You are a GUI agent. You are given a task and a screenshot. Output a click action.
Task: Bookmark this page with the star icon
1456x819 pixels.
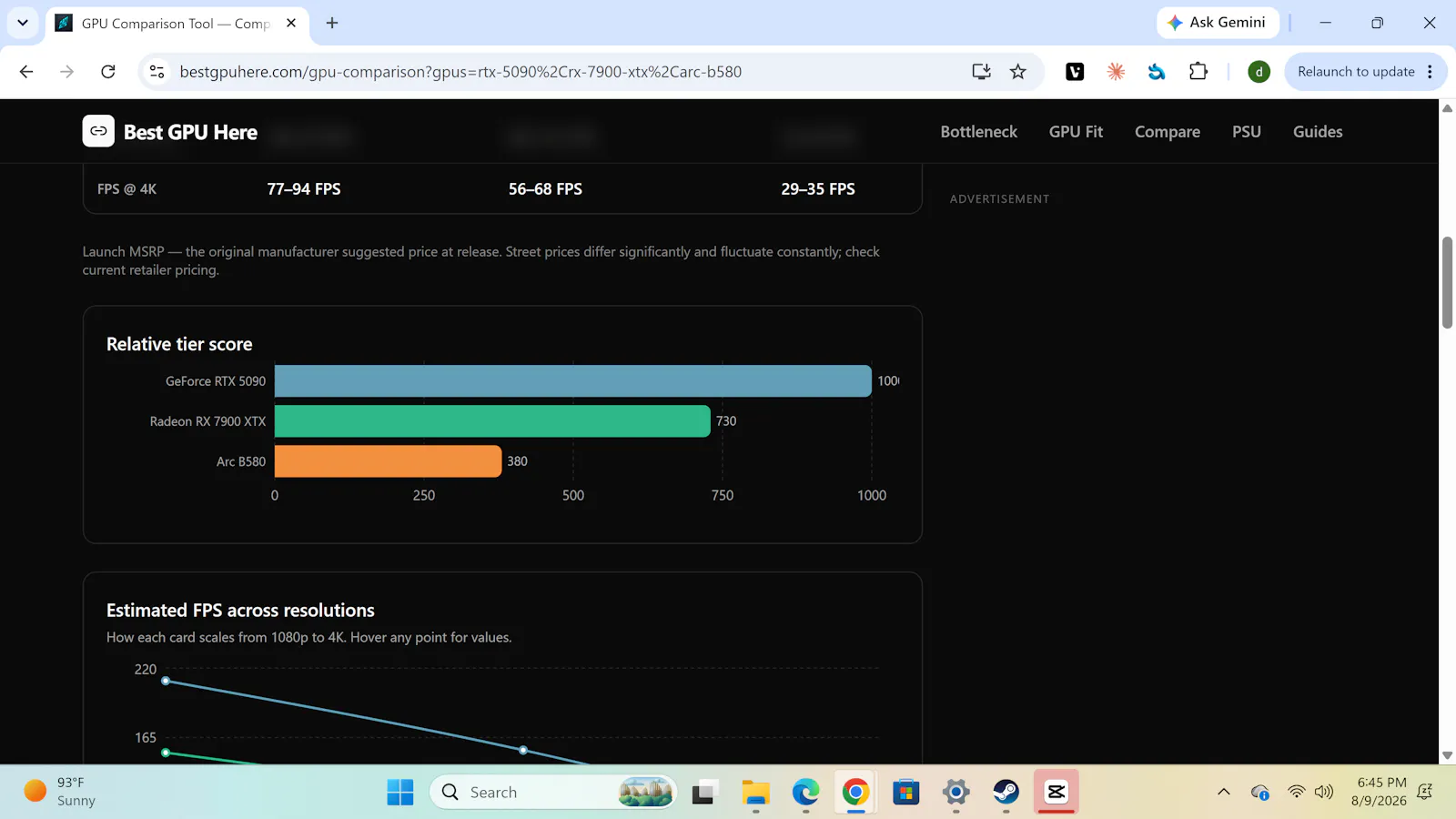[x=1018, y=72]
